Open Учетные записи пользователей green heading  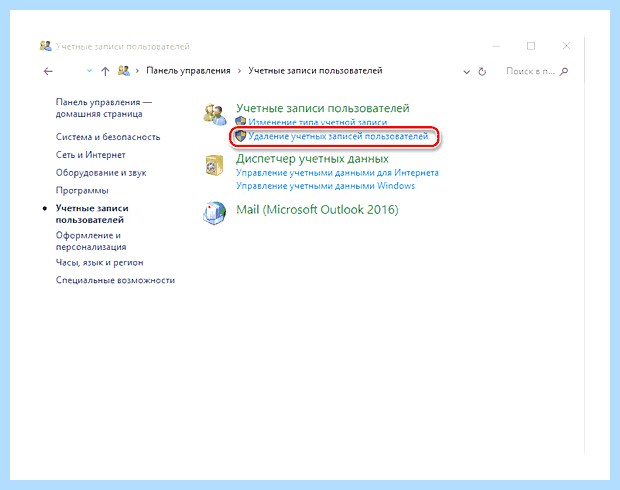pos(323,108)
